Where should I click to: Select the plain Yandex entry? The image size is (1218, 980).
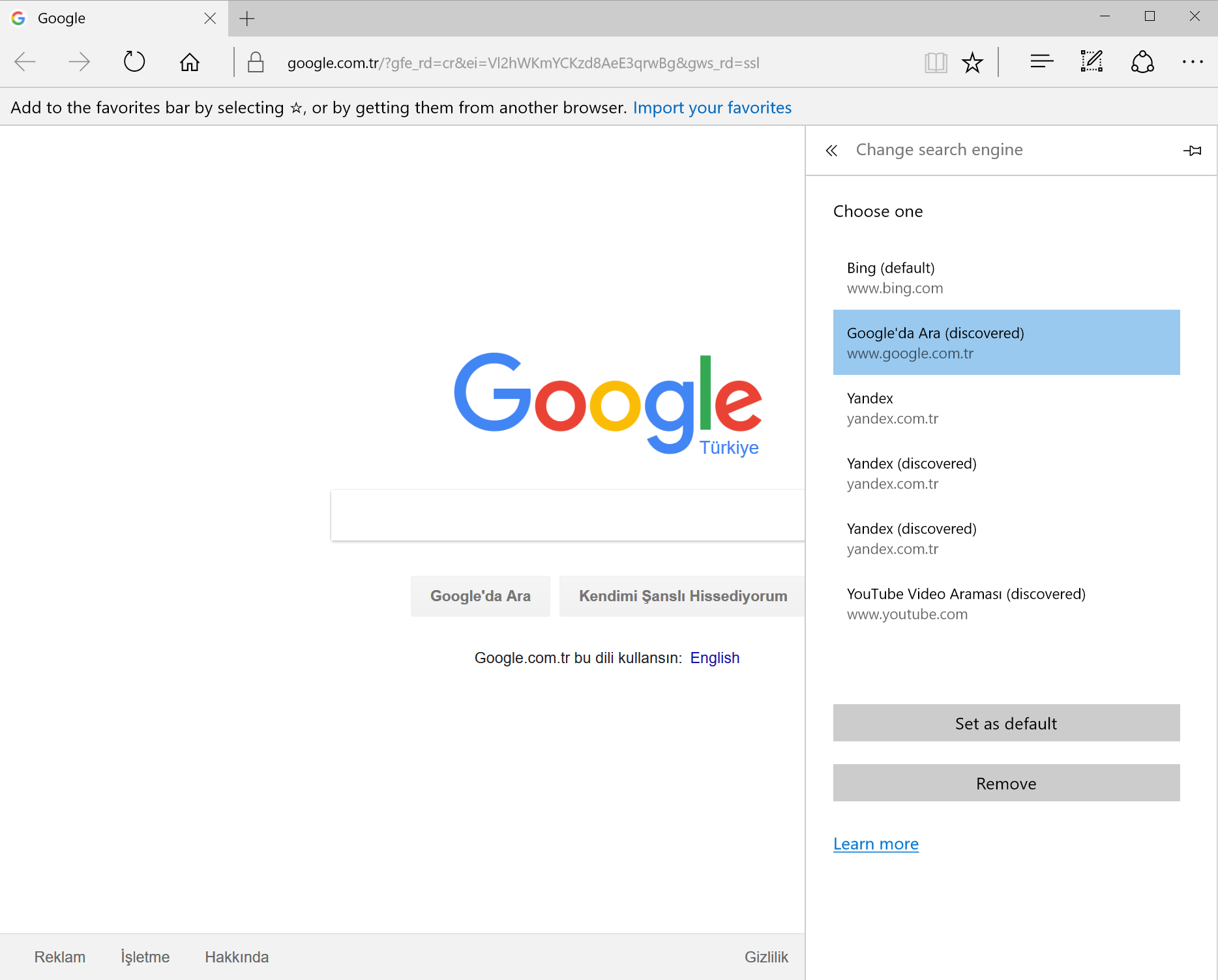1006,408
